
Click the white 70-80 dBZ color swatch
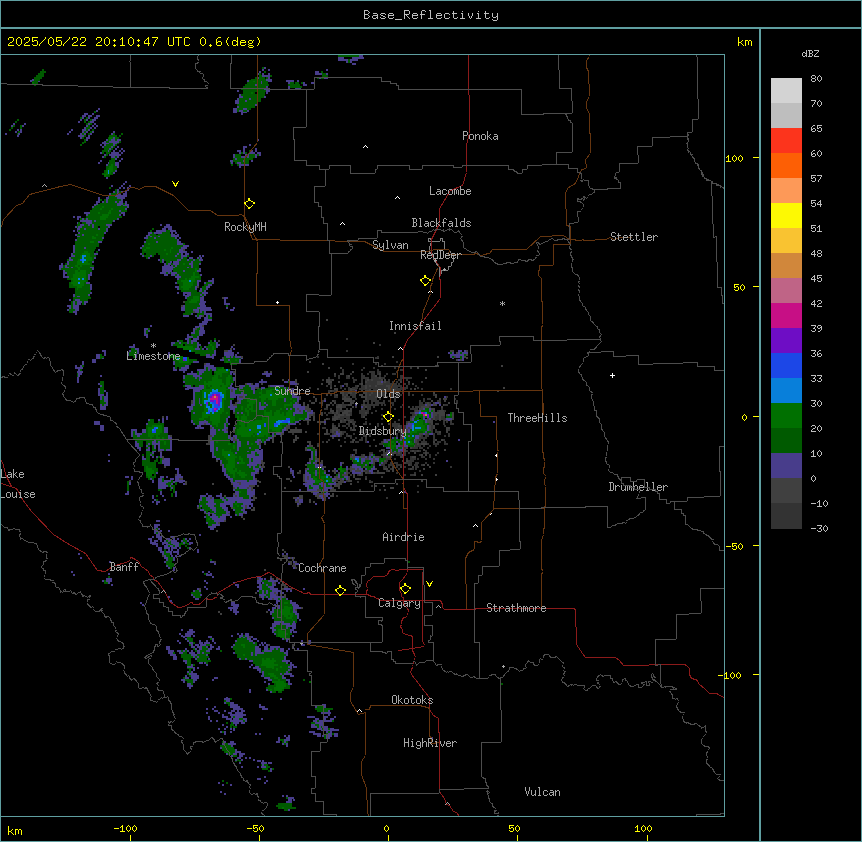(x=786, y=91)
